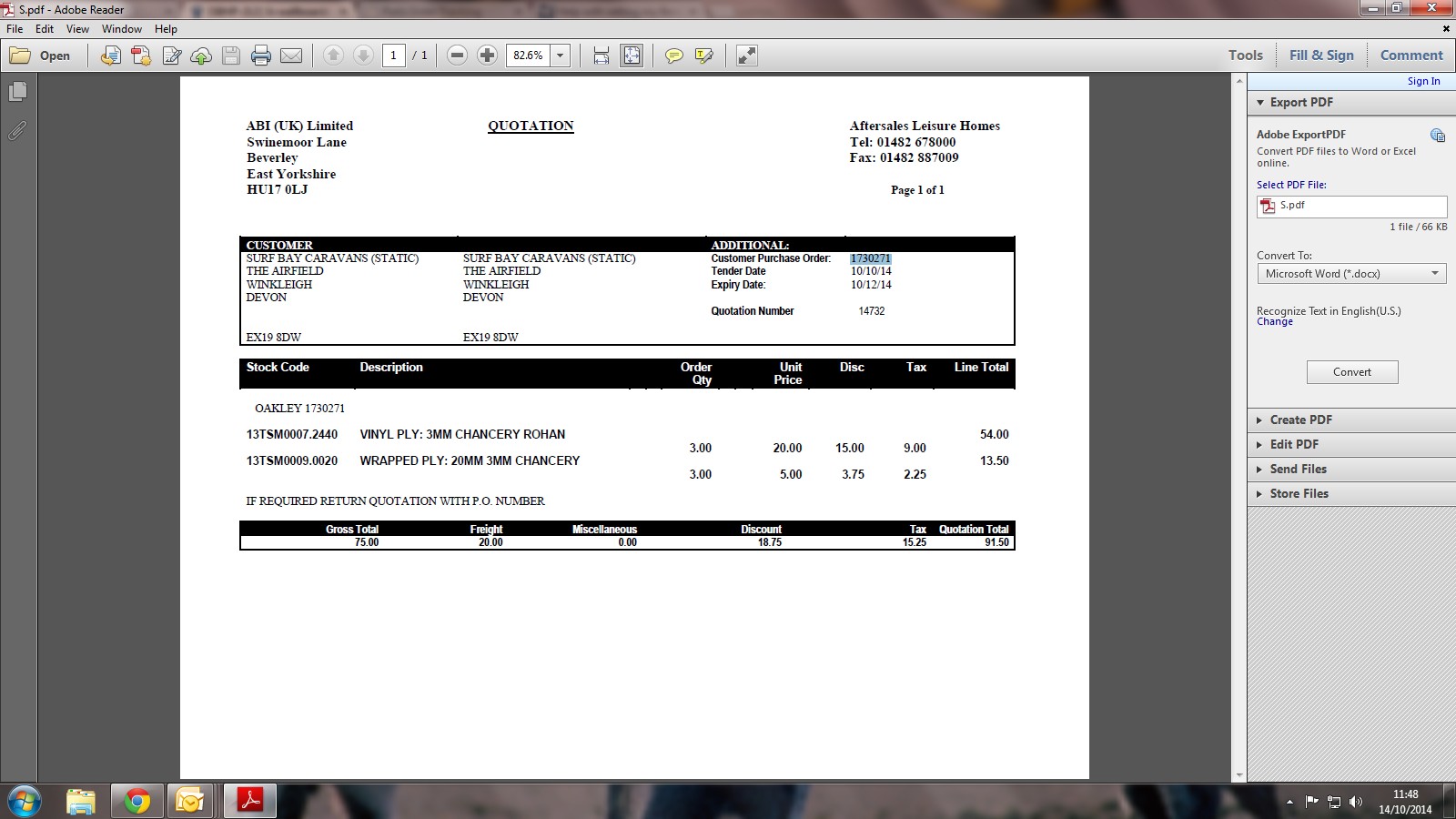This screenshot has height=819, width=1456.
Task: Click the email envelope toolbar icon
Action: [x=291, y=56]
